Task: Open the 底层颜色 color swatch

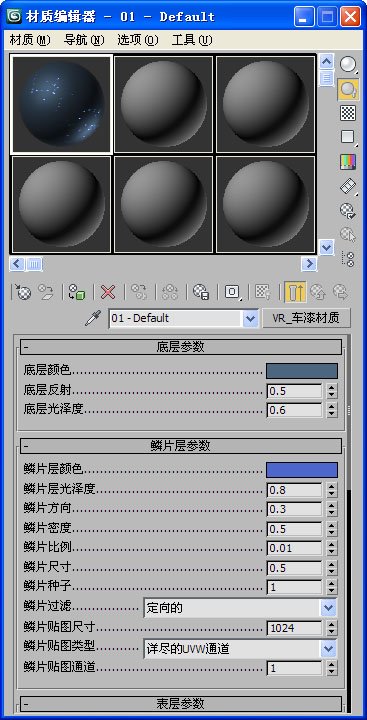Action: (x=302, y=371)
